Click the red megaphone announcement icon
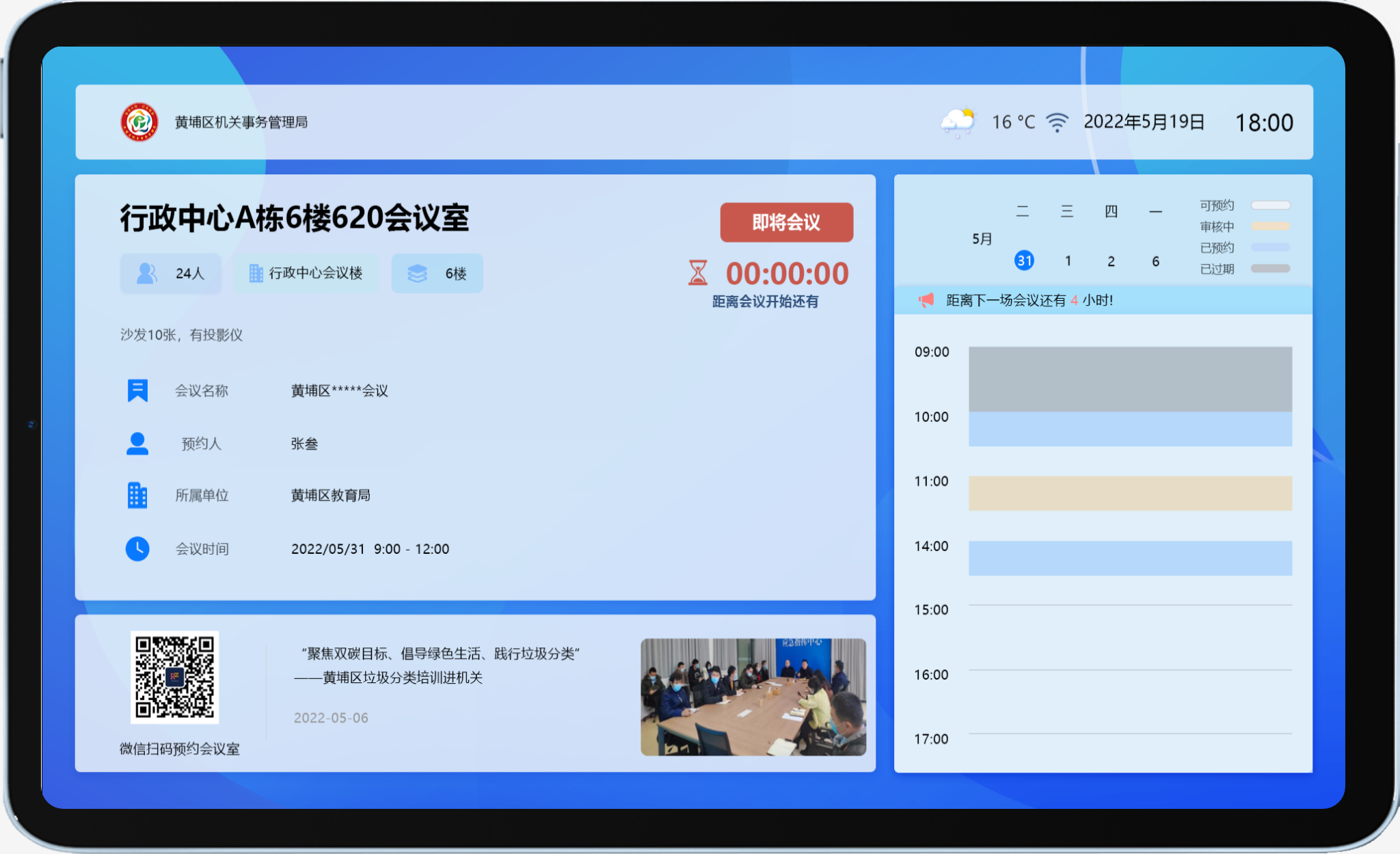1400x854 pixels. tap(926, 300)
